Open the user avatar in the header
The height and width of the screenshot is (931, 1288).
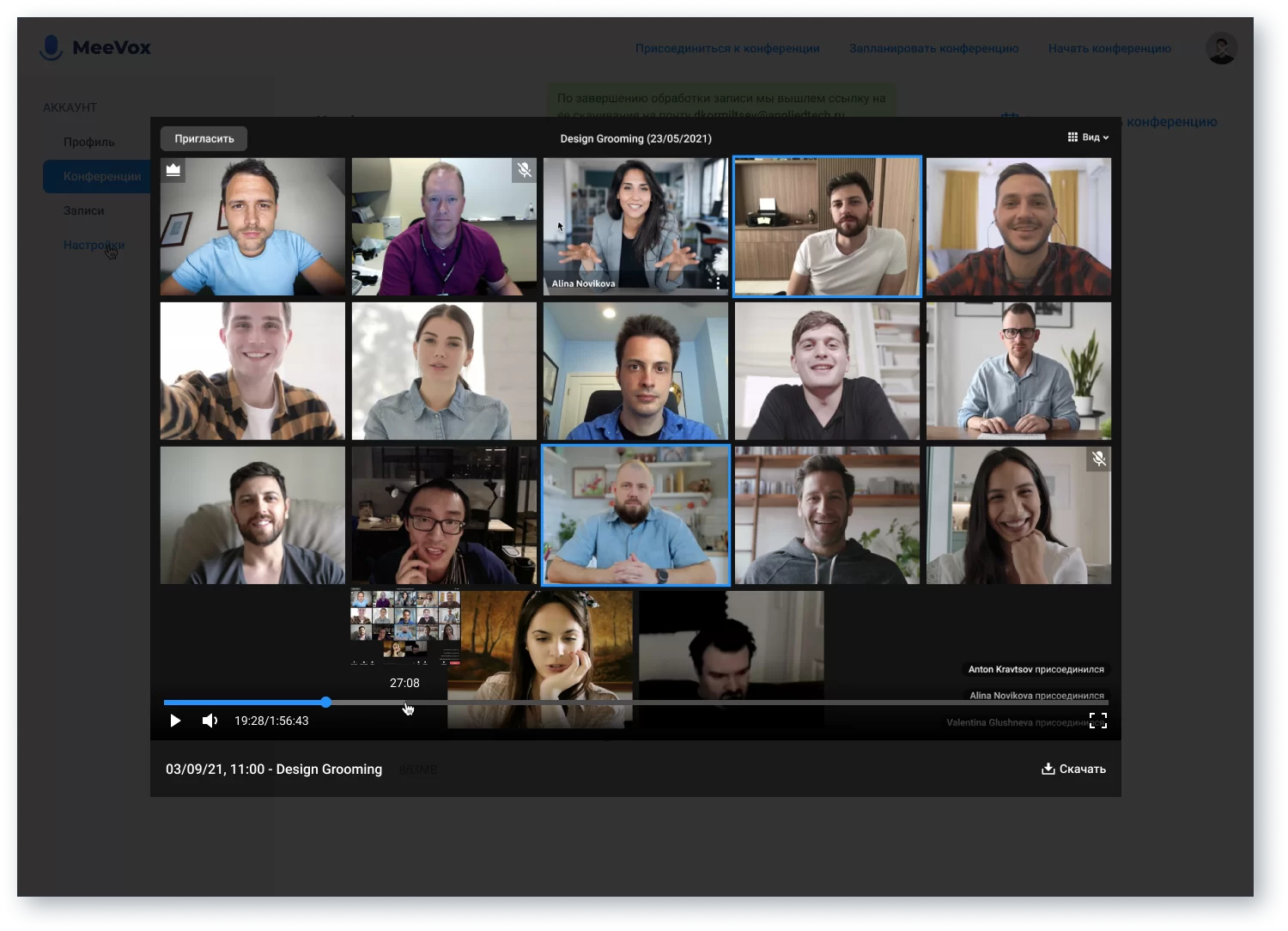tap(1221, 48)
